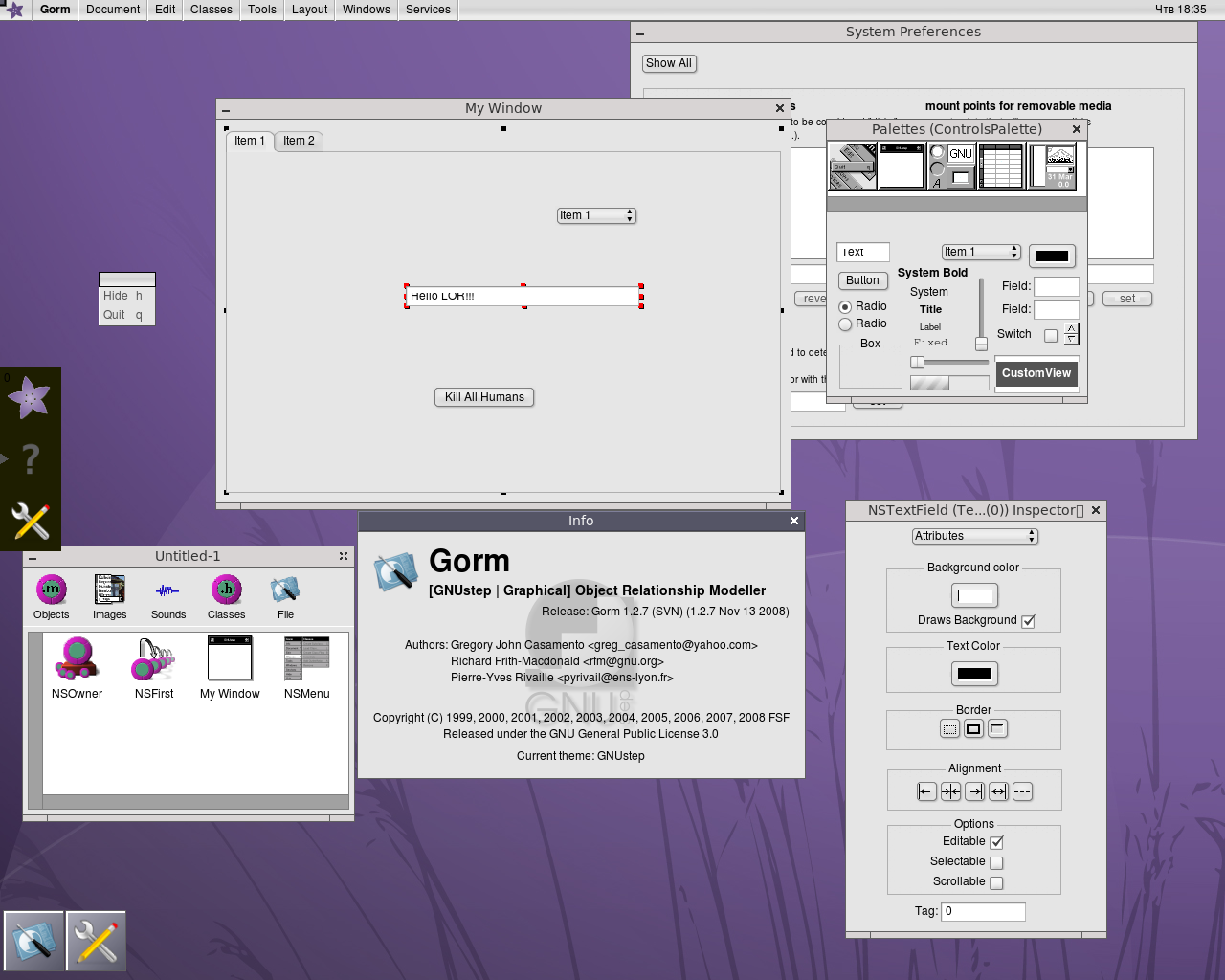Open the Document menu
Viewport: 1225px width, 980px height.
(x=113, y=10)
